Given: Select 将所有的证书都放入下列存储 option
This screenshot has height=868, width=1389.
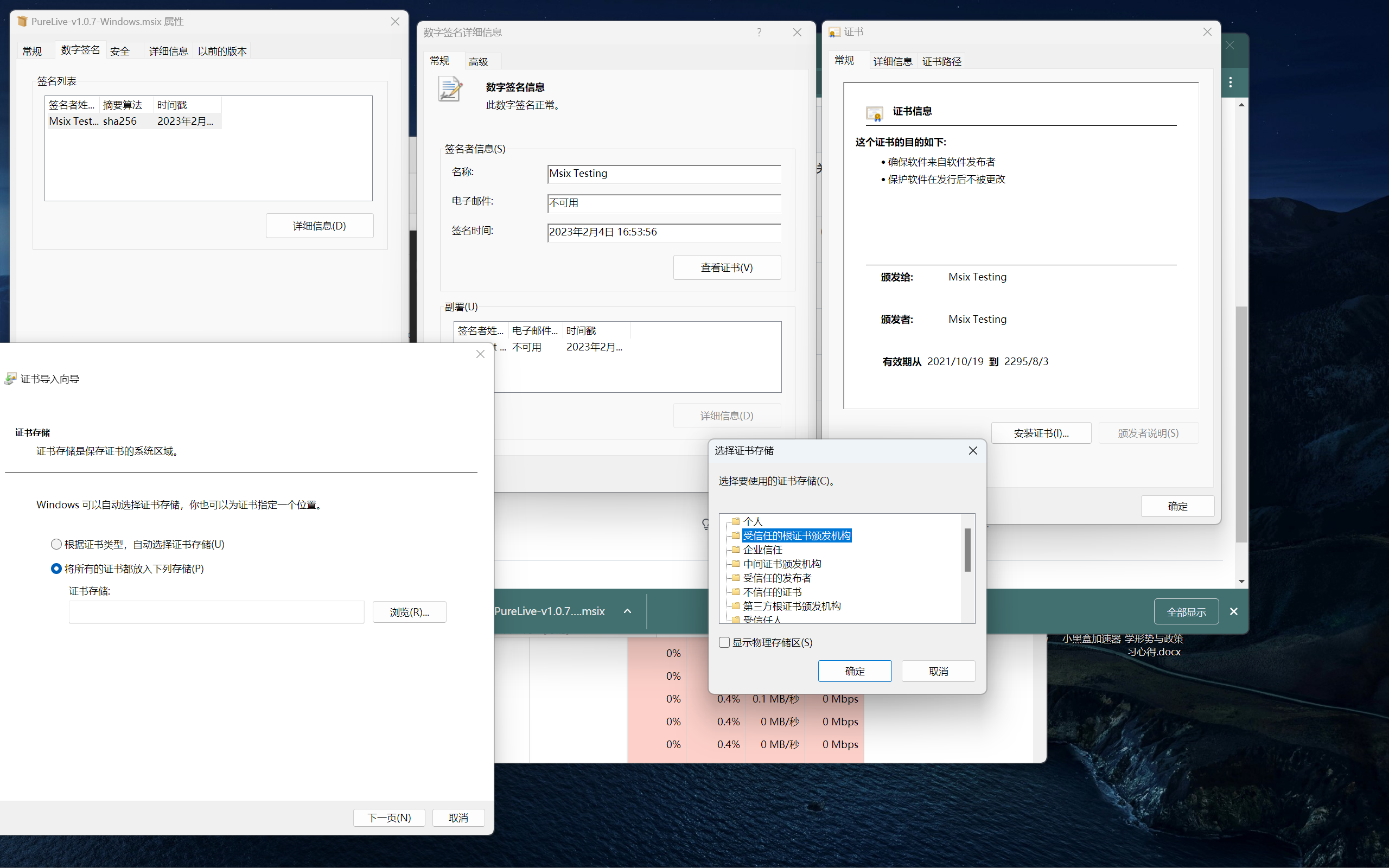Looking at the screenshot, I should tap(56, 569).
